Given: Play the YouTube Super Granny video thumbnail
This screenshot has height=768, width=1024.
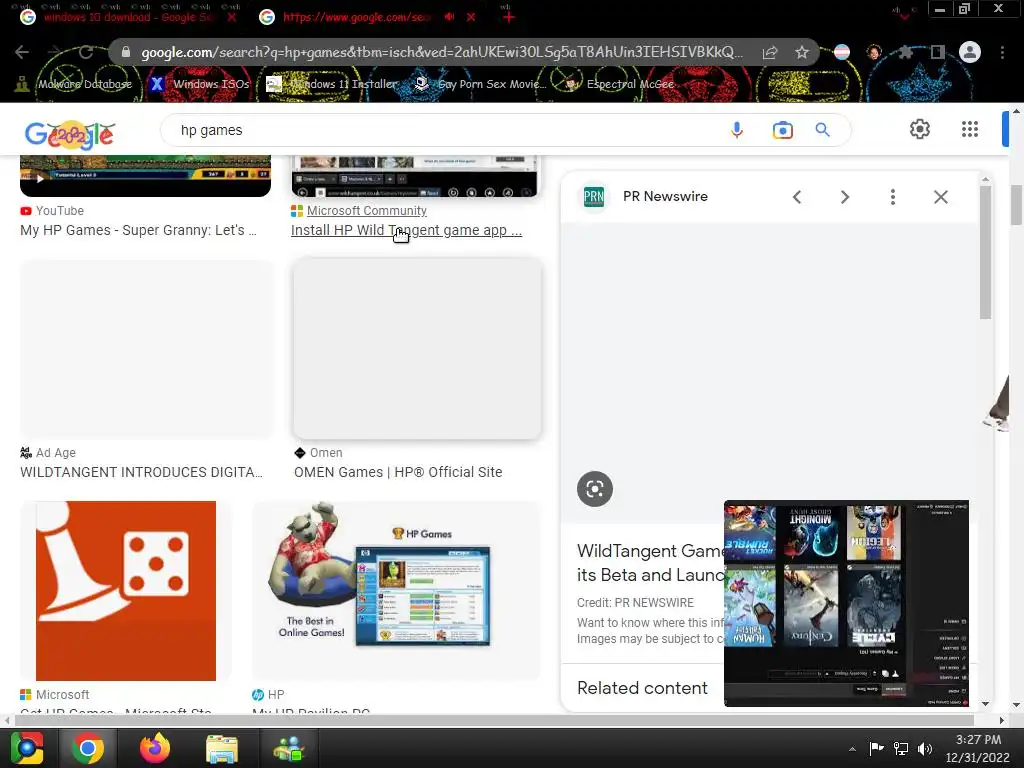Looking at the screenshot, I should point(145,176).
